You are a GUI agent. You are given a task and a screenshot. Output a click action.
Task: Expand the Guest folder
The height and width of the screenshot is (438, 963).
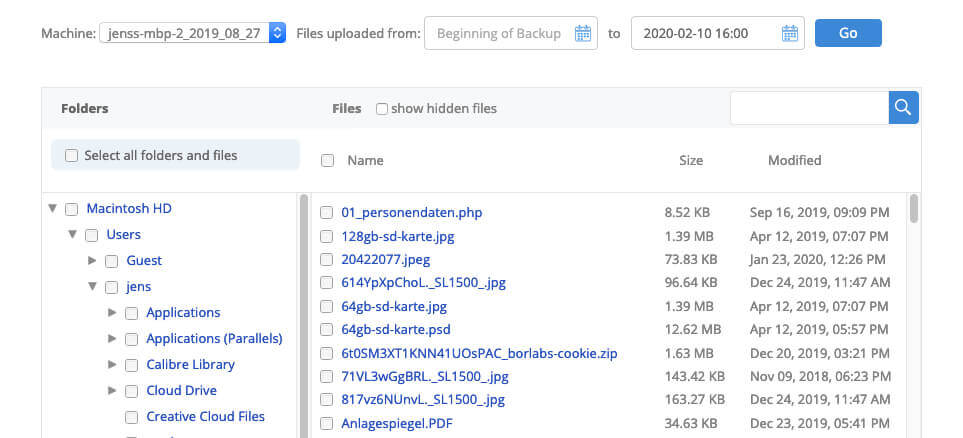92,261
